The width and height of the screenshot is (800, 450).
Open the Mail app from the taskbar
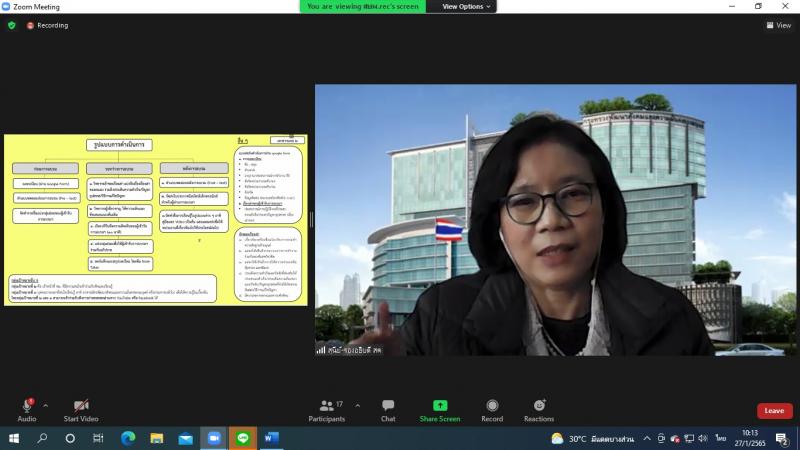pyautogui.click(x=186, y=438)
